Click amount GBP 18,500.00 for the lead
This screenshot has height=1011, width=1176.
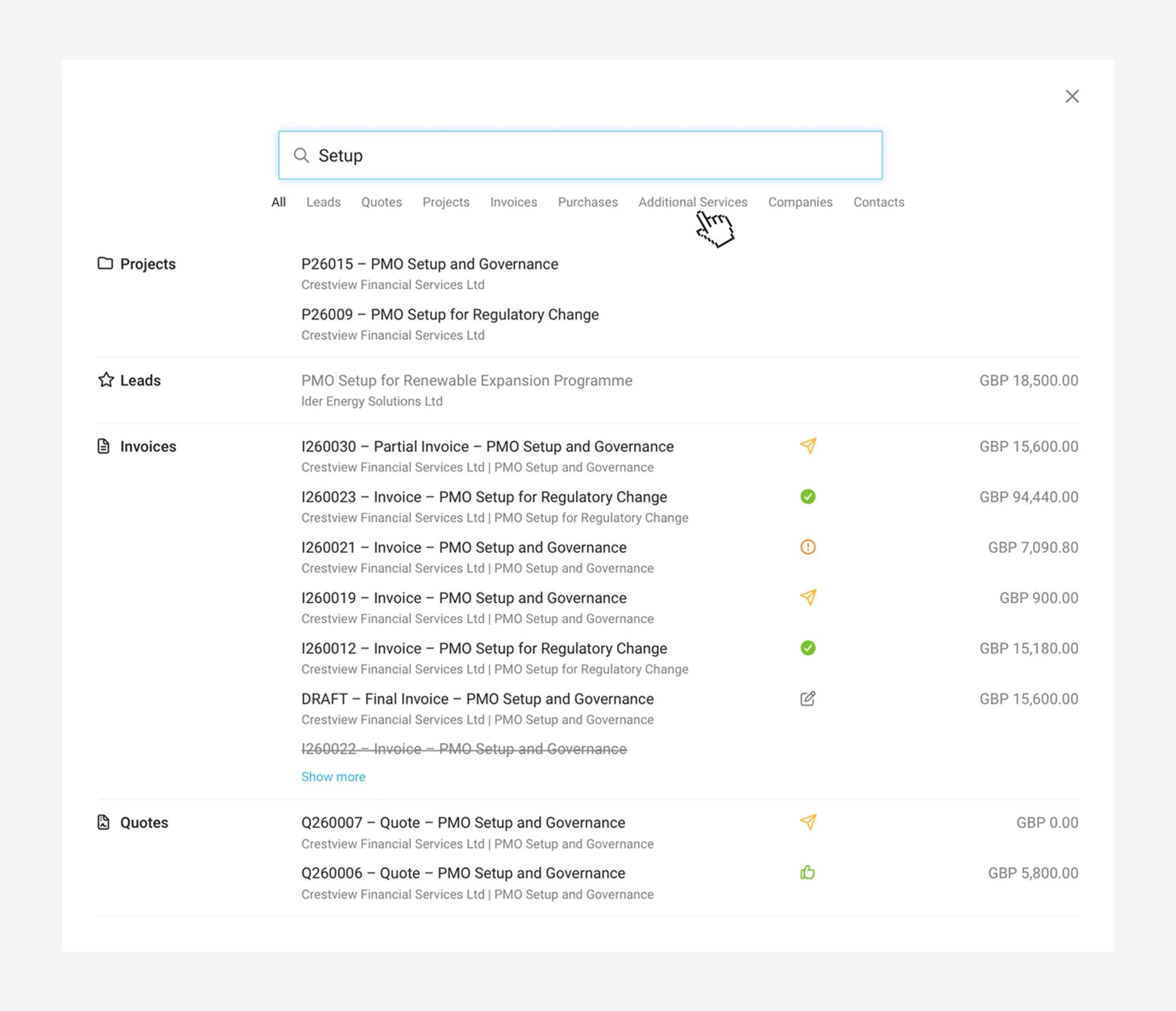click(x=1028, y=381)
